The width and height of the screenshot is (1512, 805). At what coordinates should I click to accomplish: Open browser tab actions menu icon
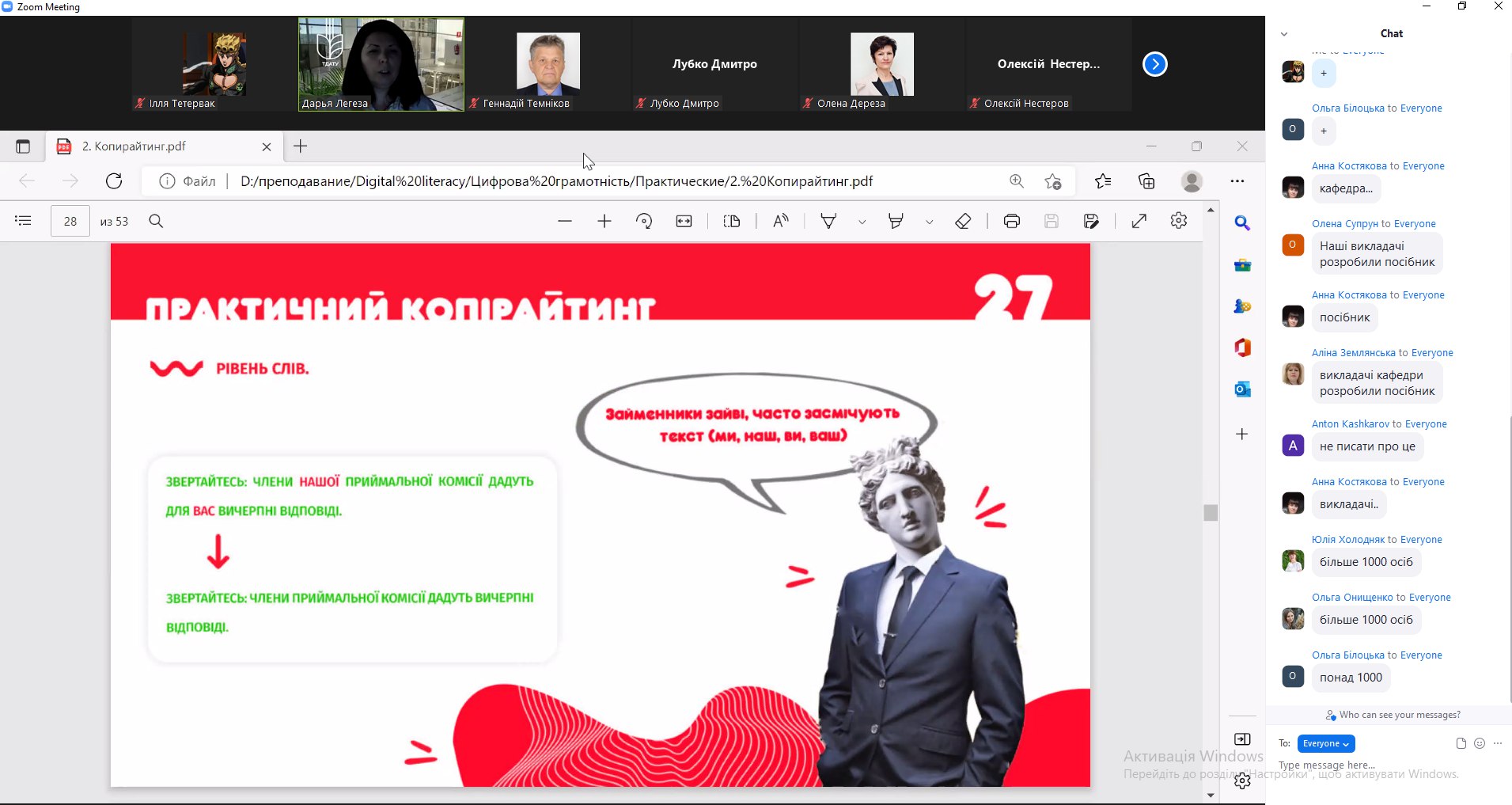[23, 146]
